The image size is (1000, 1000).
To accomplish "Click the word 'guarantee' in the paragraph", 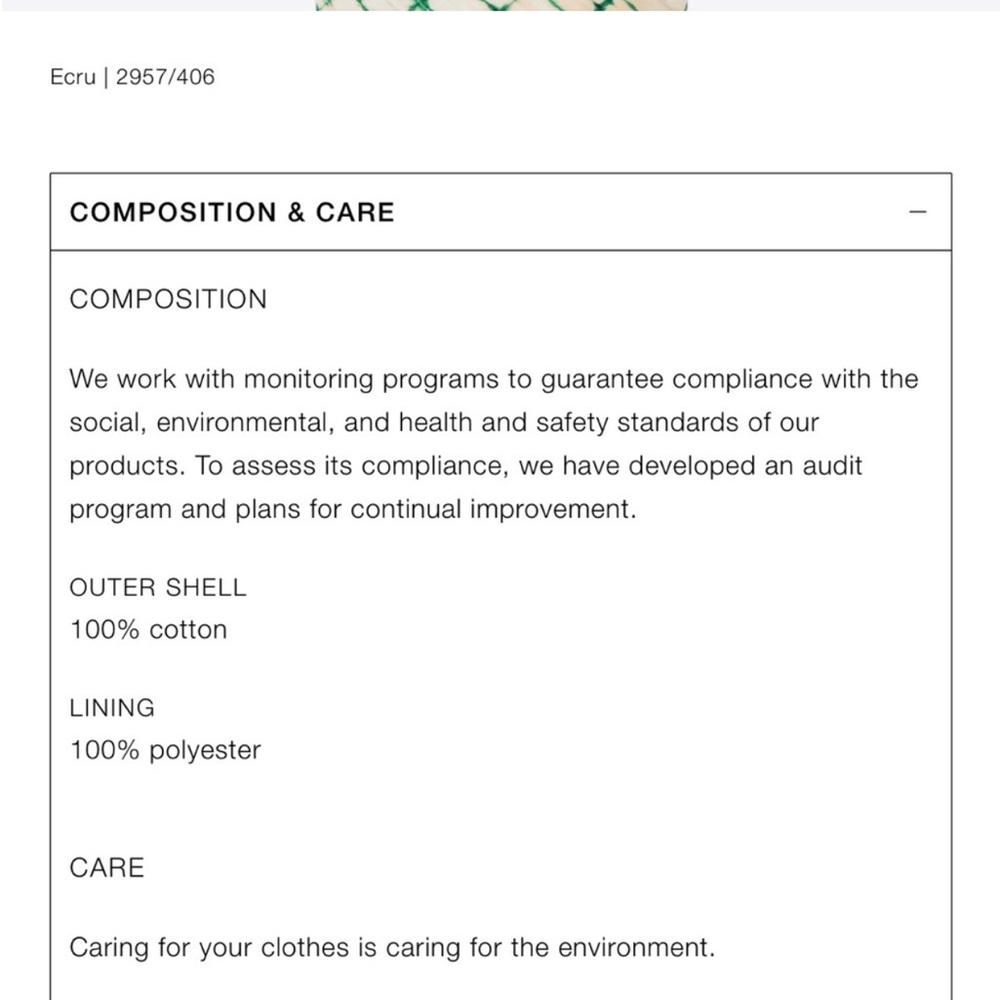I will tap(602, 380).
